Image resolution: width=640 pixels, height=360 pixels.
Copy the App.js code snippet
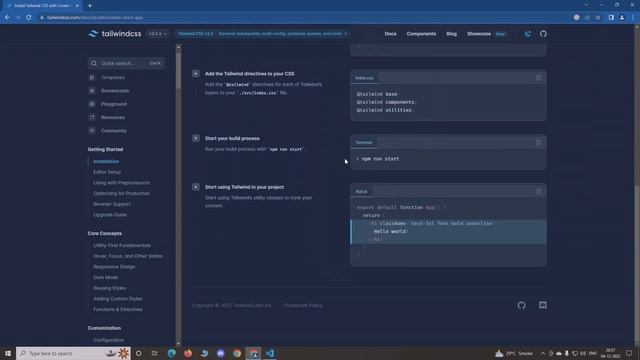click(538, 191)
